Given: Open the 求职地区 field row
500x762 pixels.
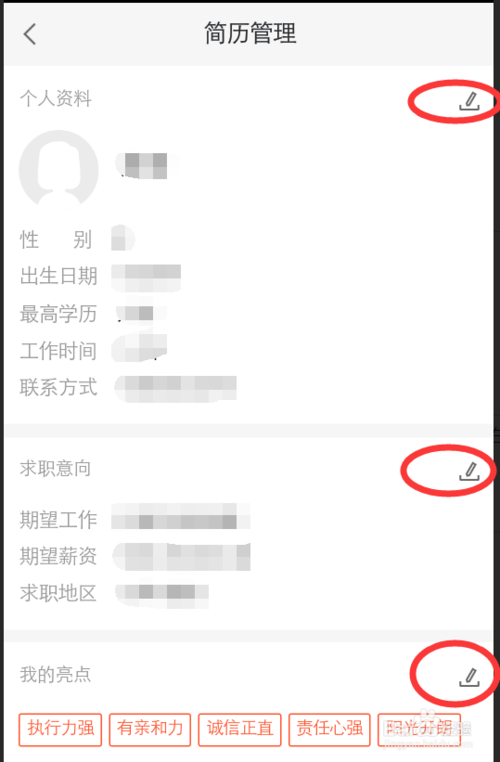Looking at the screenshot, I should 248,593.
